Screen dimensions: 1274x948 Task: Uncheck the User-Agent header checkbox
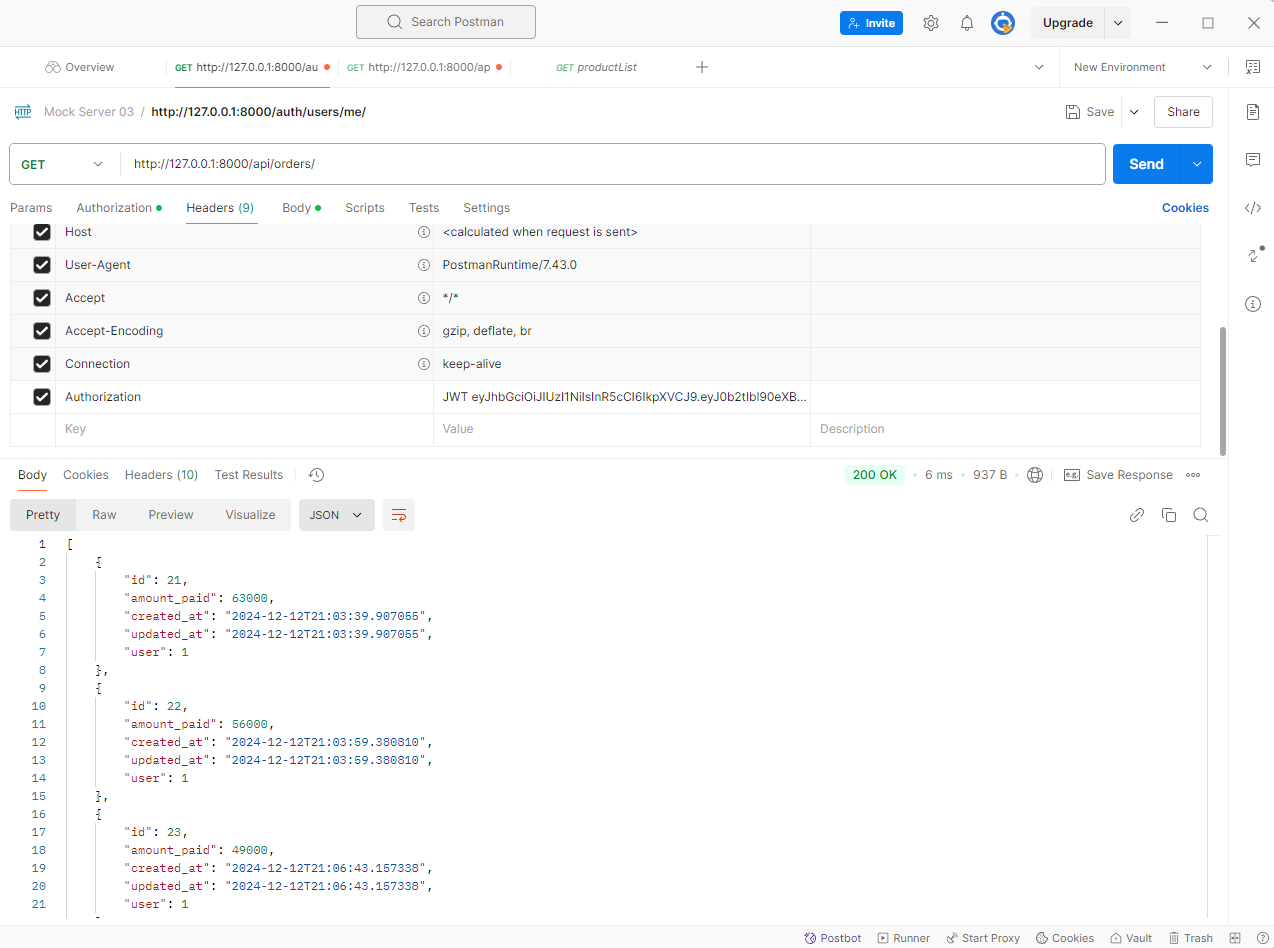point(42,265)
